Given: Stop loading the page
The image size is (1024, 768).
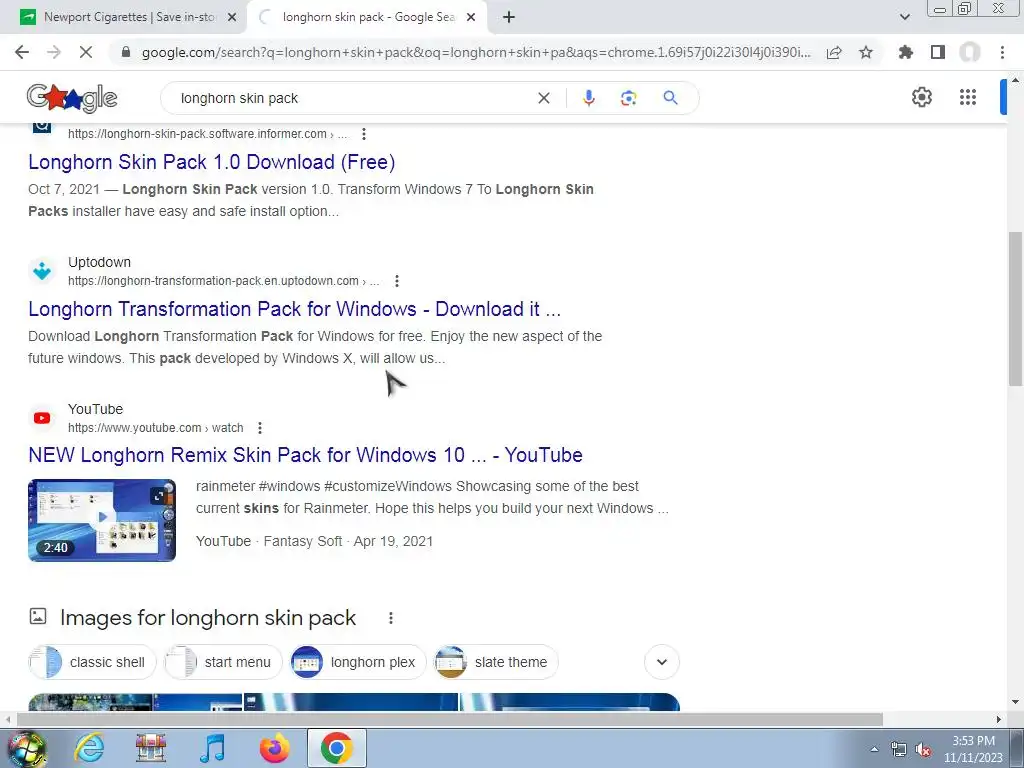Looking at the screenshot, I should [x=86, y=52].
